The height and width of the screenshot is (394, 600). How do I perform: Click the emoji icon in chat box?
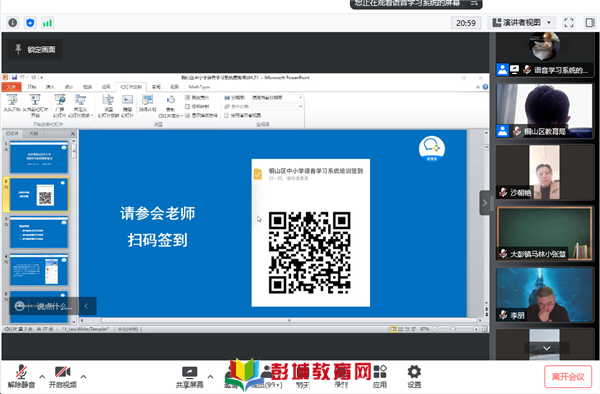pos(19,306)
